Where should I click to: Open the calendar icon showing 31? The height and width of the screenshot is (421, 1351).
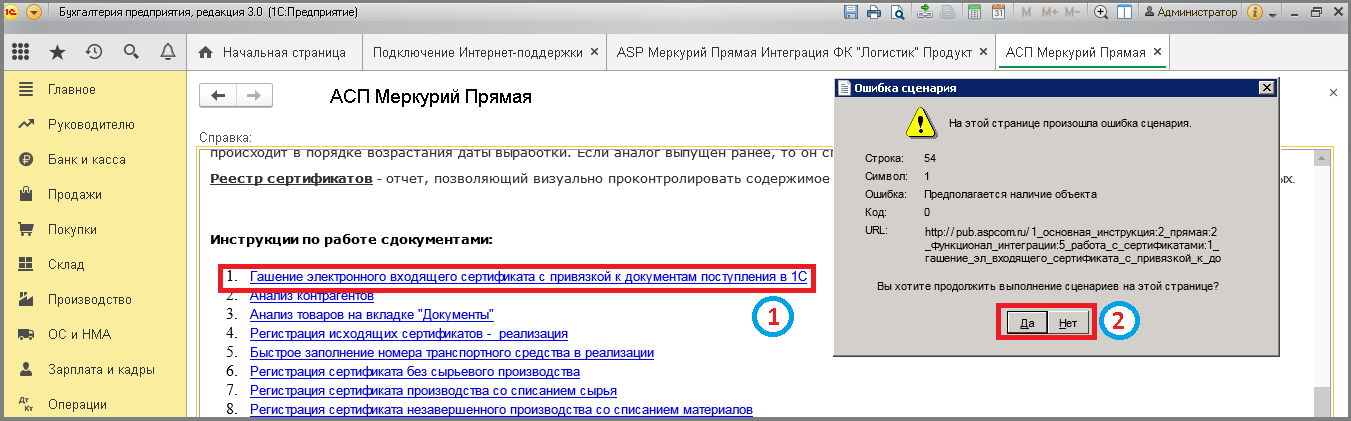(x=998, y=13)
